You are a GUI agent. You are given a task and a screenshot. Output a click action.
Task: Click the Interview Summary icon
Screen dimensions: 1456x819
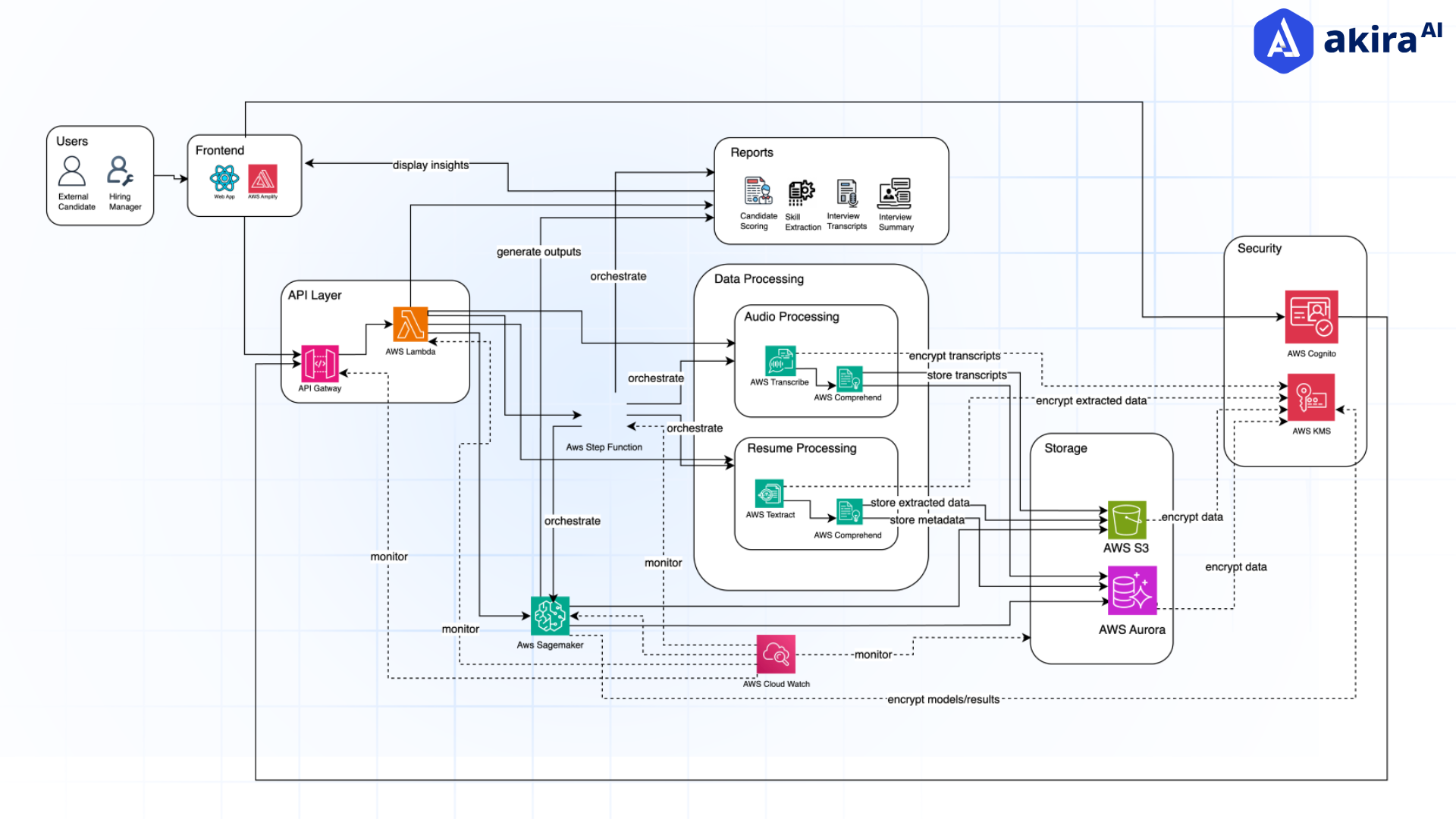click(894, 193)
